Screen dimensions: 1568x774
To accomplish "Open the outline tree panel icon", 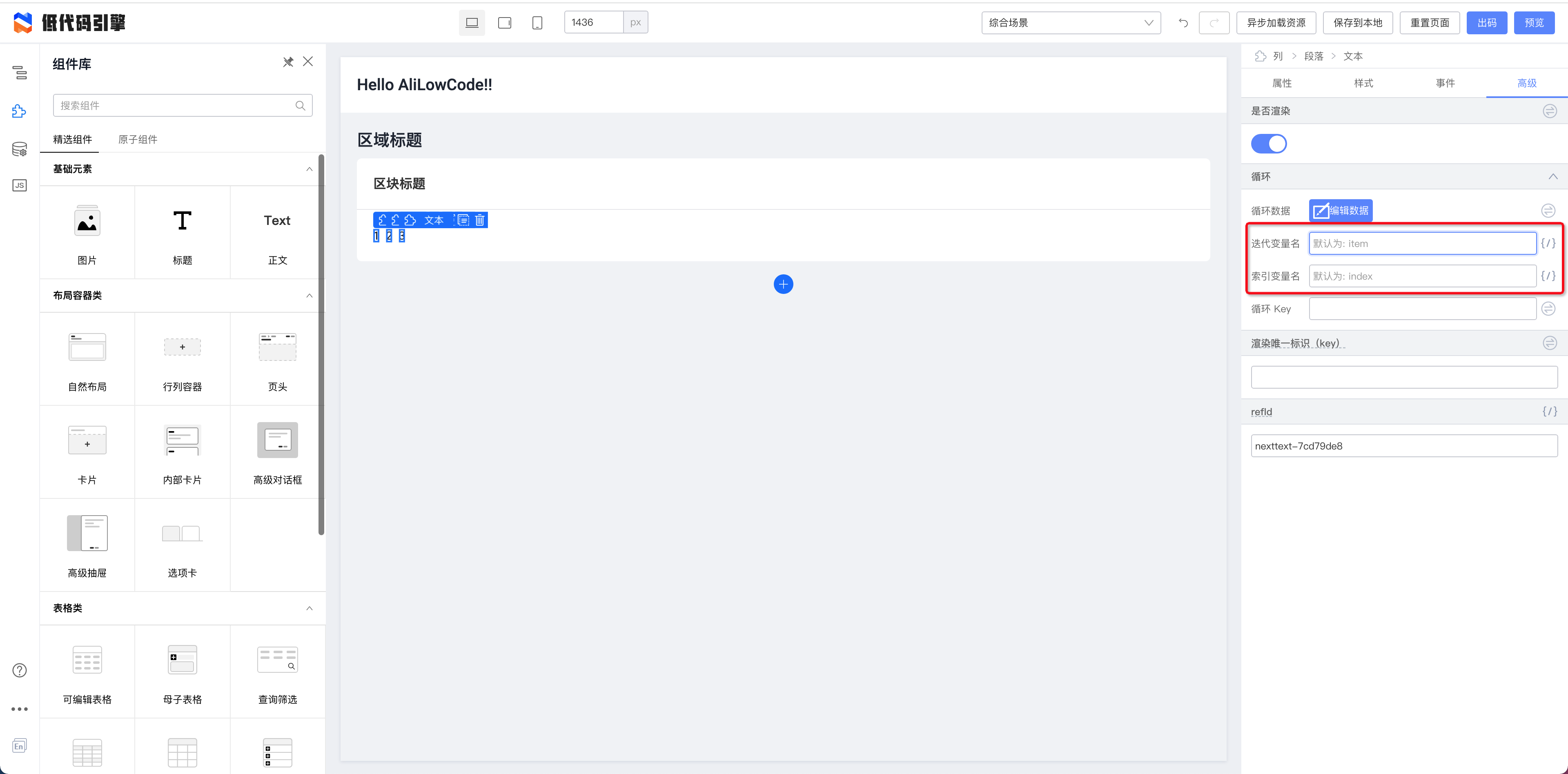I will click(x=20, y=73).
